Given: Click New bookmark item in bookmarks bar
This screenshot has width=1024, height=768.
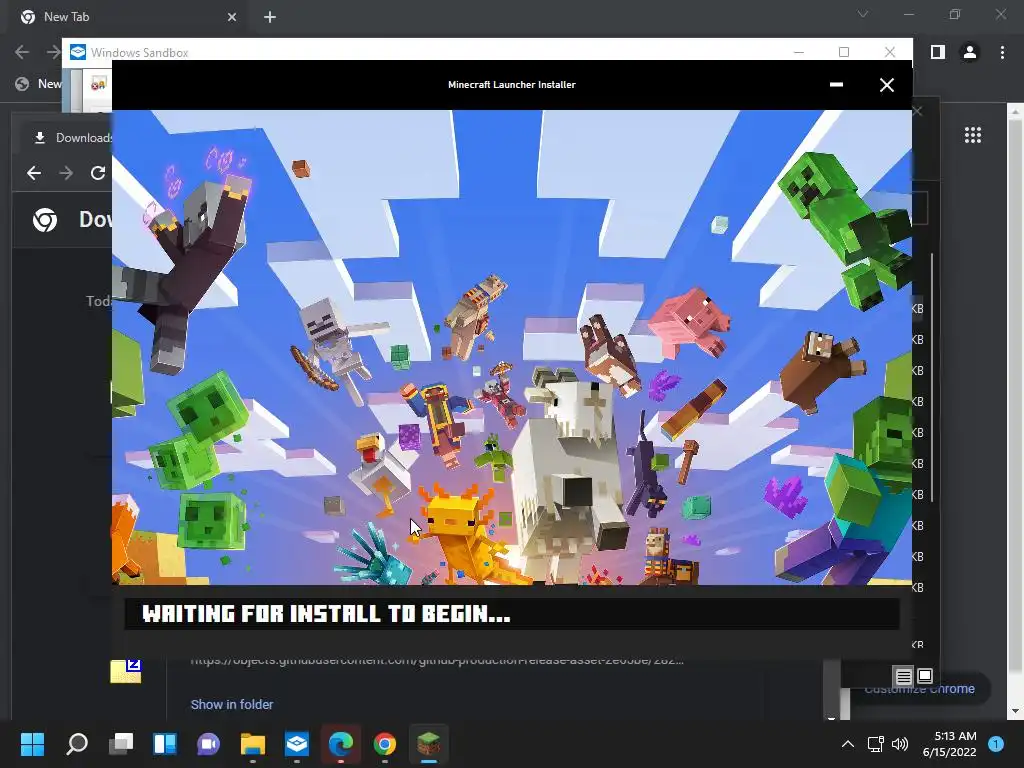Looking at the screenshot, I should pos(39,84).
